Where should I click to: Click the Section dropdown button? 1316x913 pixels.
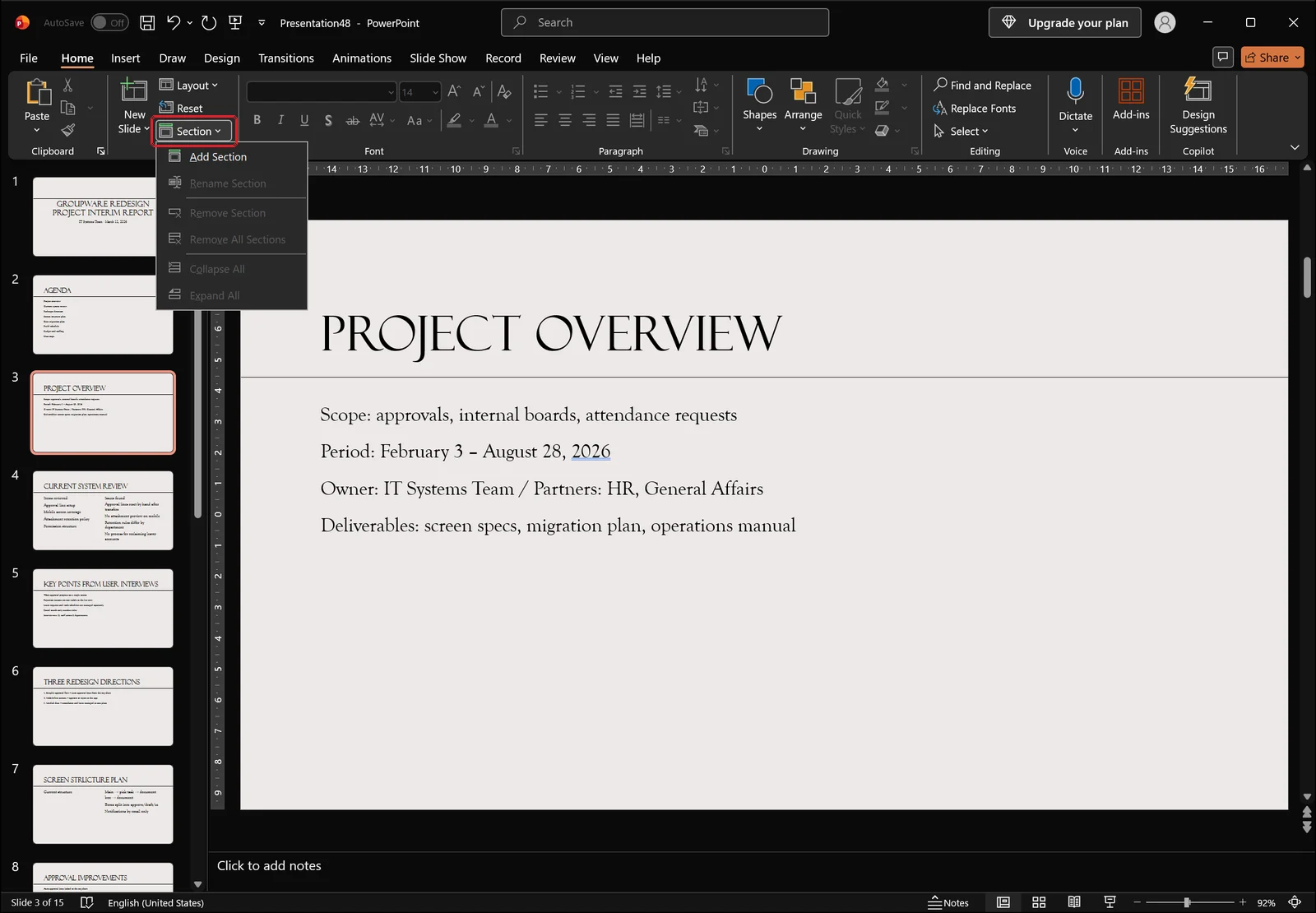pos(194,131)
